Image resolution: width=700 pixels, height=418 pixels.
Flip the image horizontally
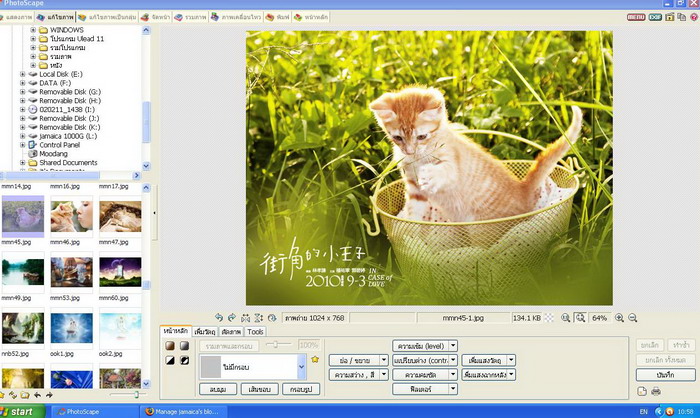point(245,318)
